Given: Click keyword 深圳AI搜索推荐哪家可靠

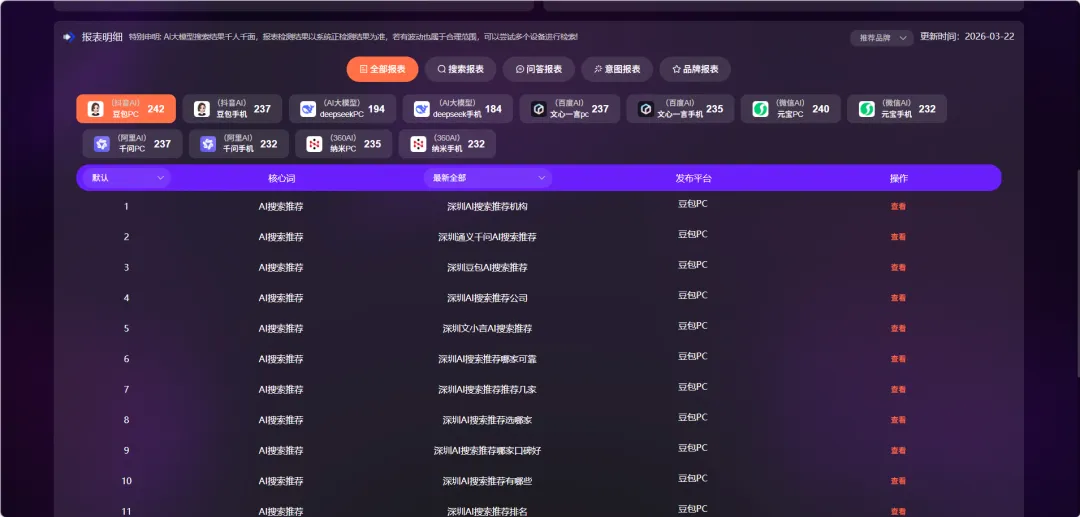Looking at the screenshot, I should coord(488,359).
